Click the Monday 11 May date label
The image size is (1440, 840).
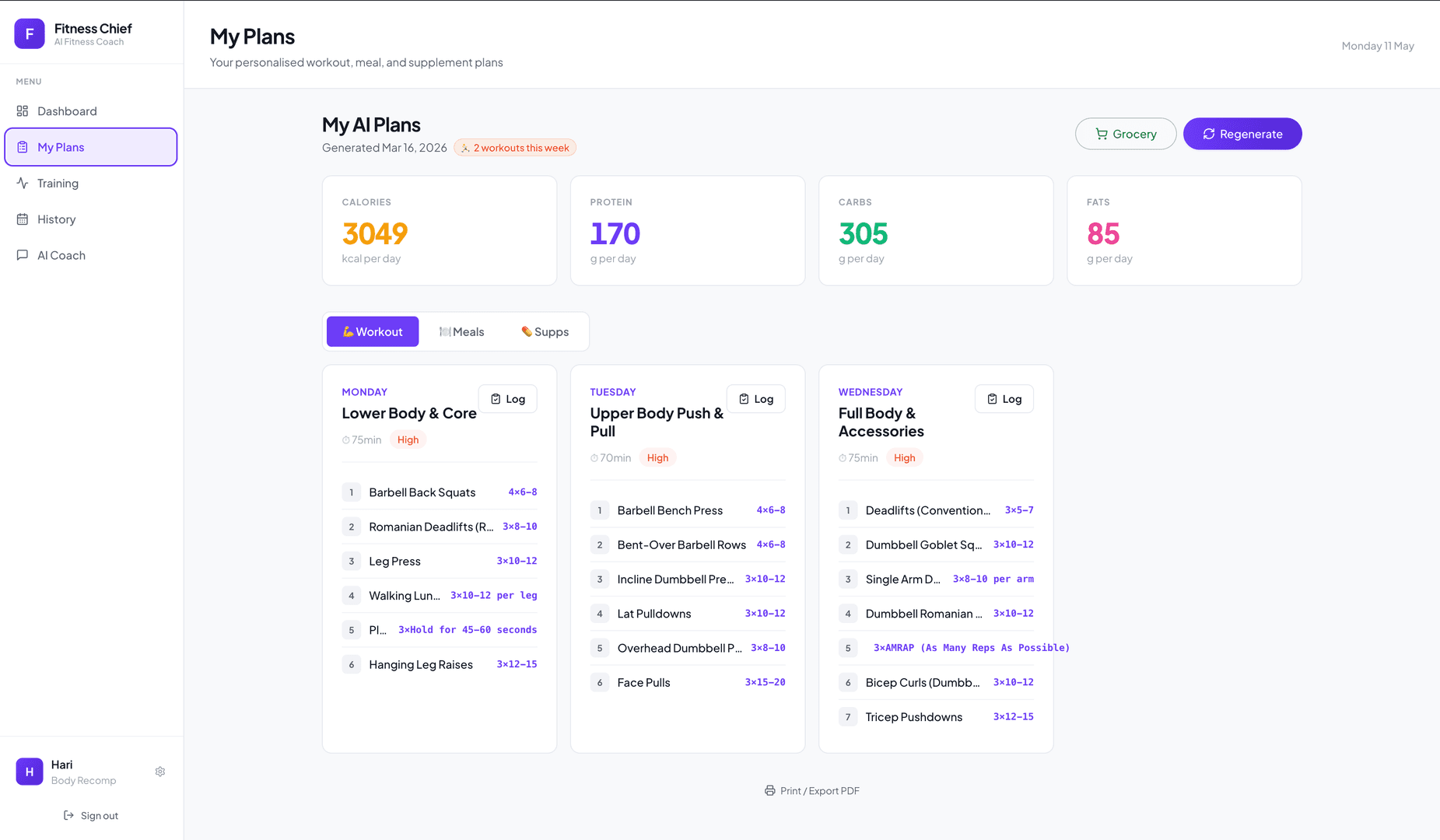1377,46
